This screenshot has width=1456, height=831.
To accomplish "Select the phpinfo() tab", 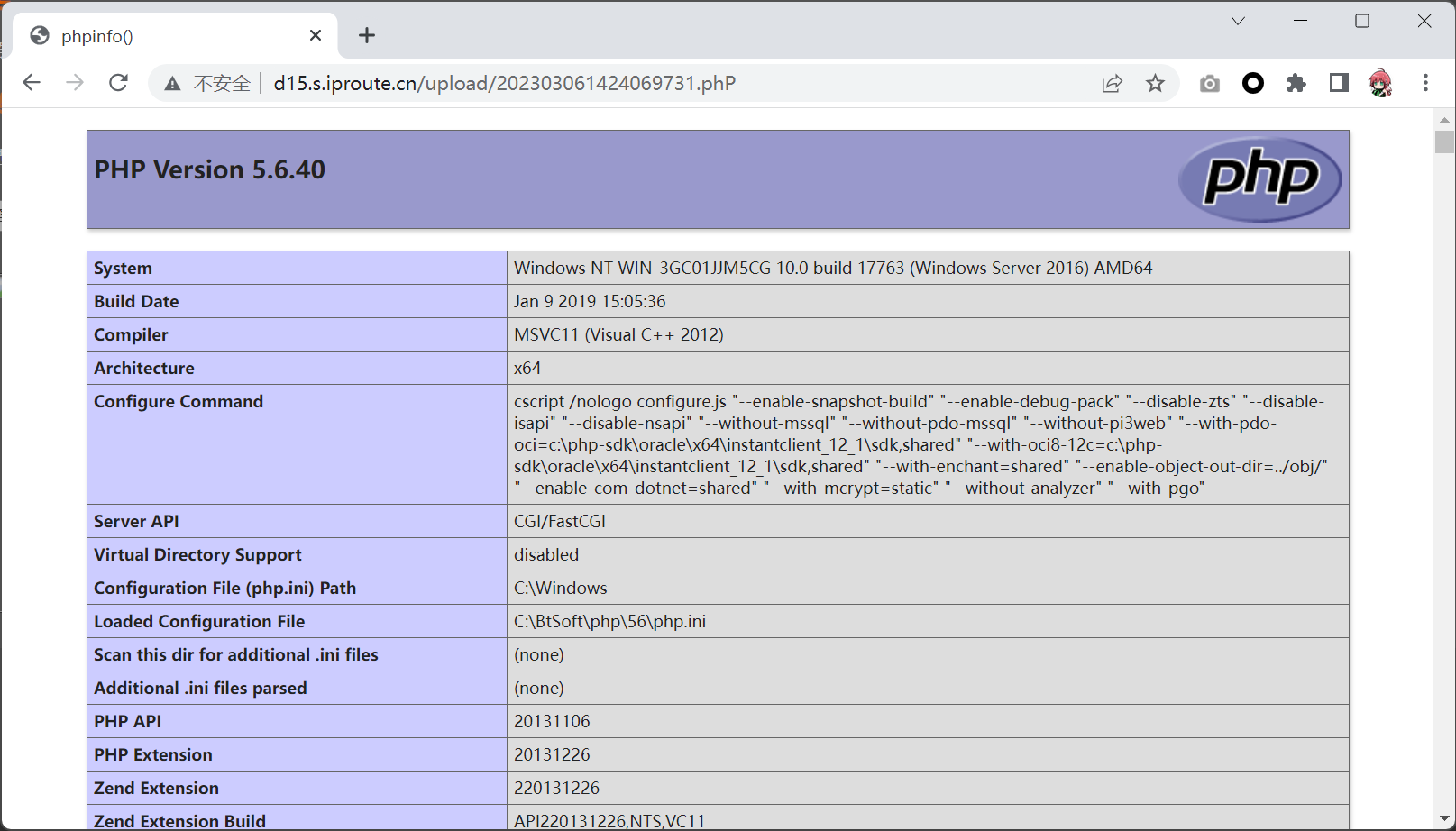I will (x=162, y=36).
